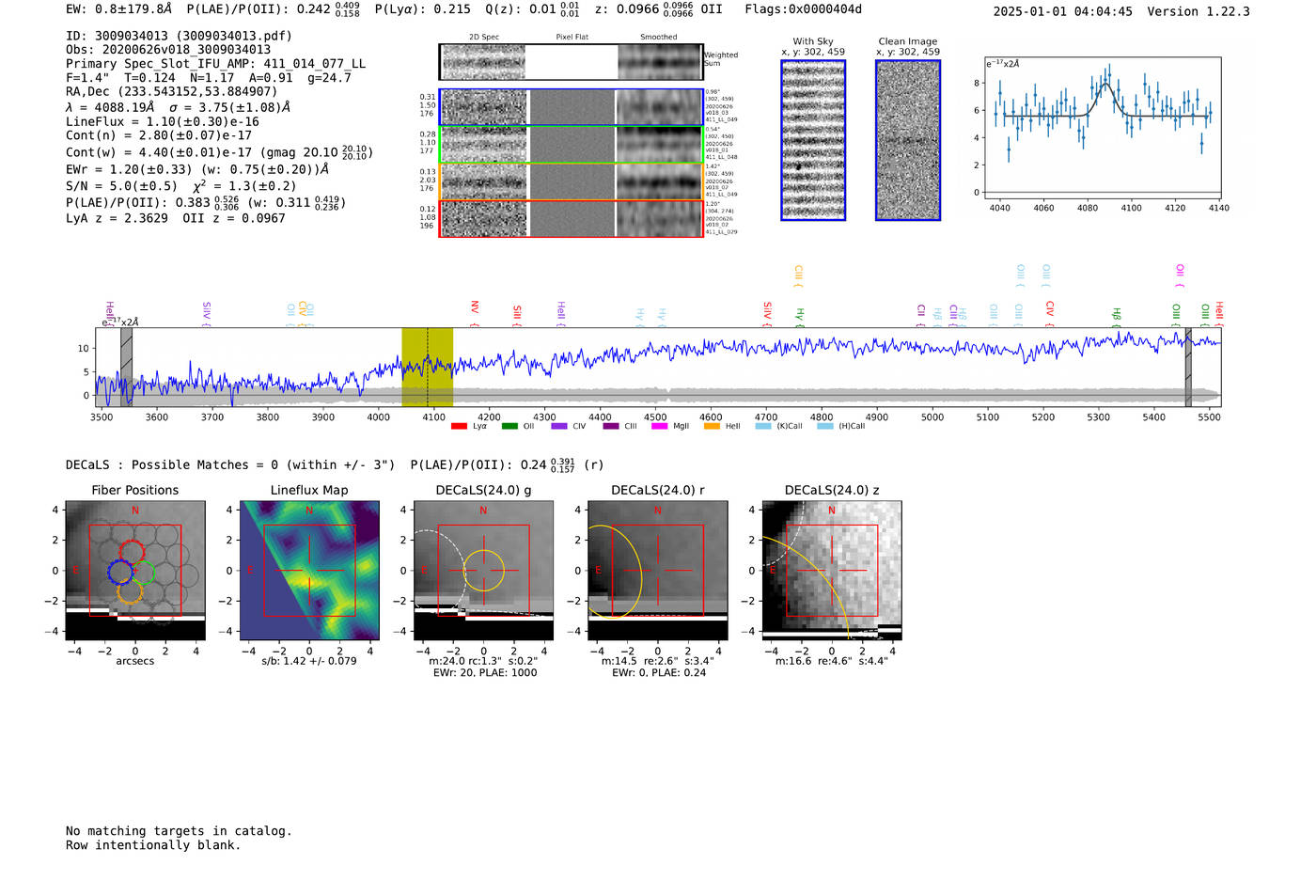Open the Lineflux Map panel

coord(309,570)
